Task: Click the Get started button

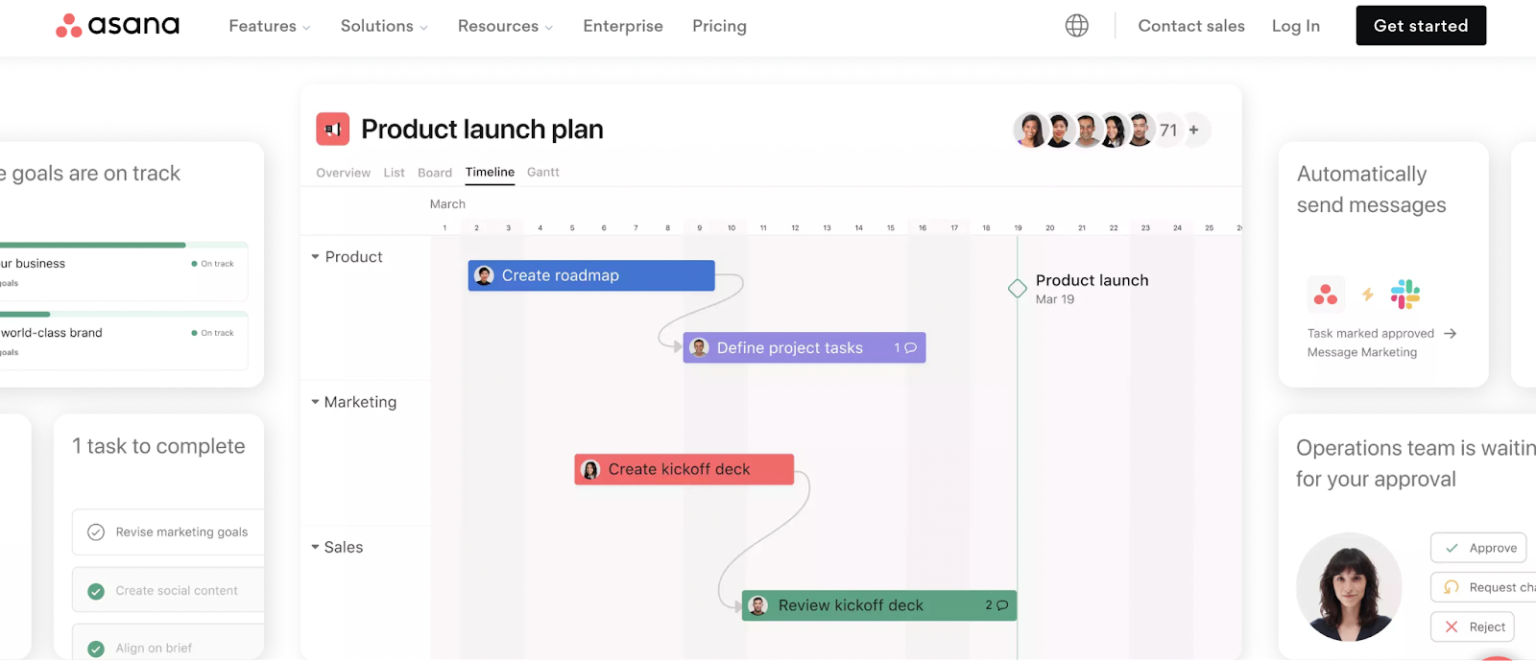Action: [x=1420, y=25]
